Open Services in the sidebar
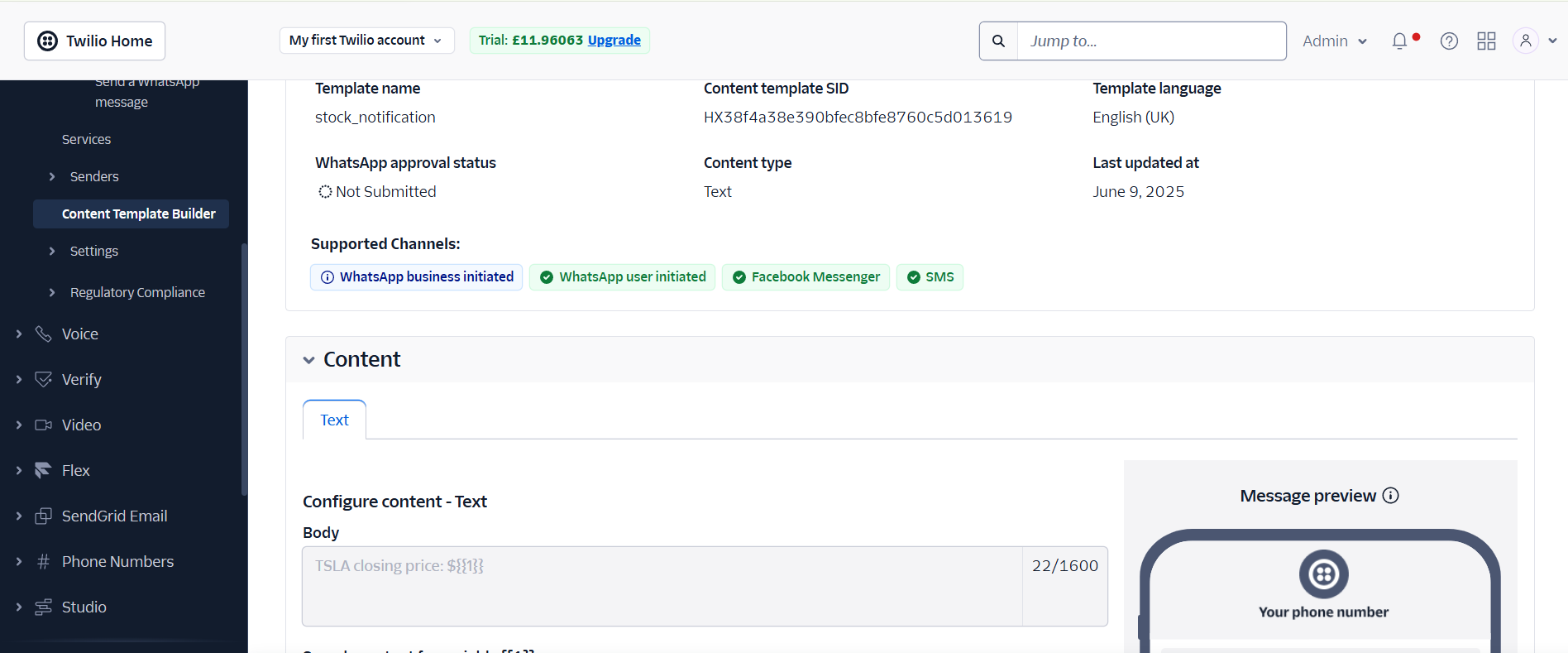The image size is (1568, 653). click(86, 139)
